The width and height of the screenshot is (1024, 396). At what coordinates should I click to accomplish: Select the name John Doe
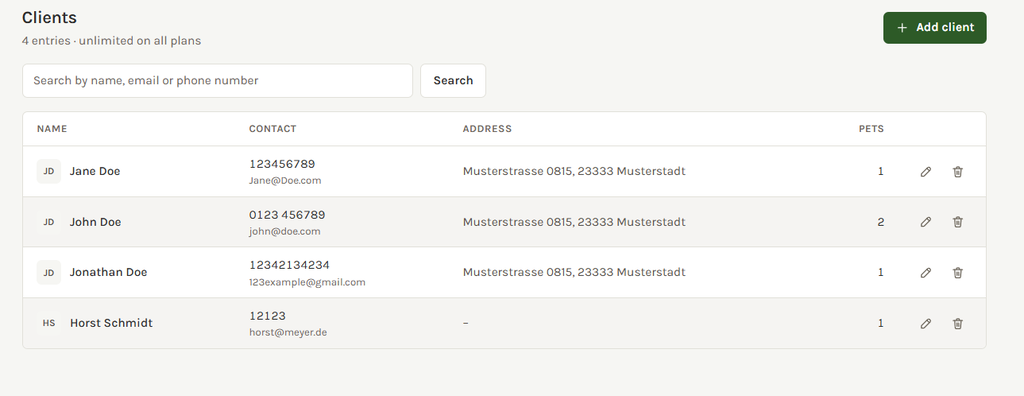95,222
